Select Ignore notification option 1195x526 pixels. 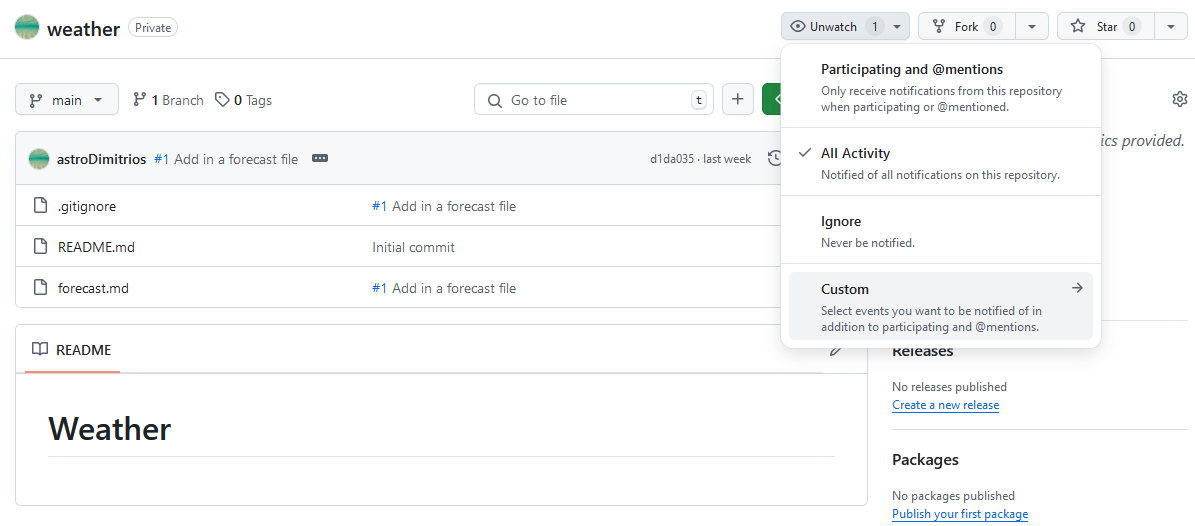pos(940,231)
